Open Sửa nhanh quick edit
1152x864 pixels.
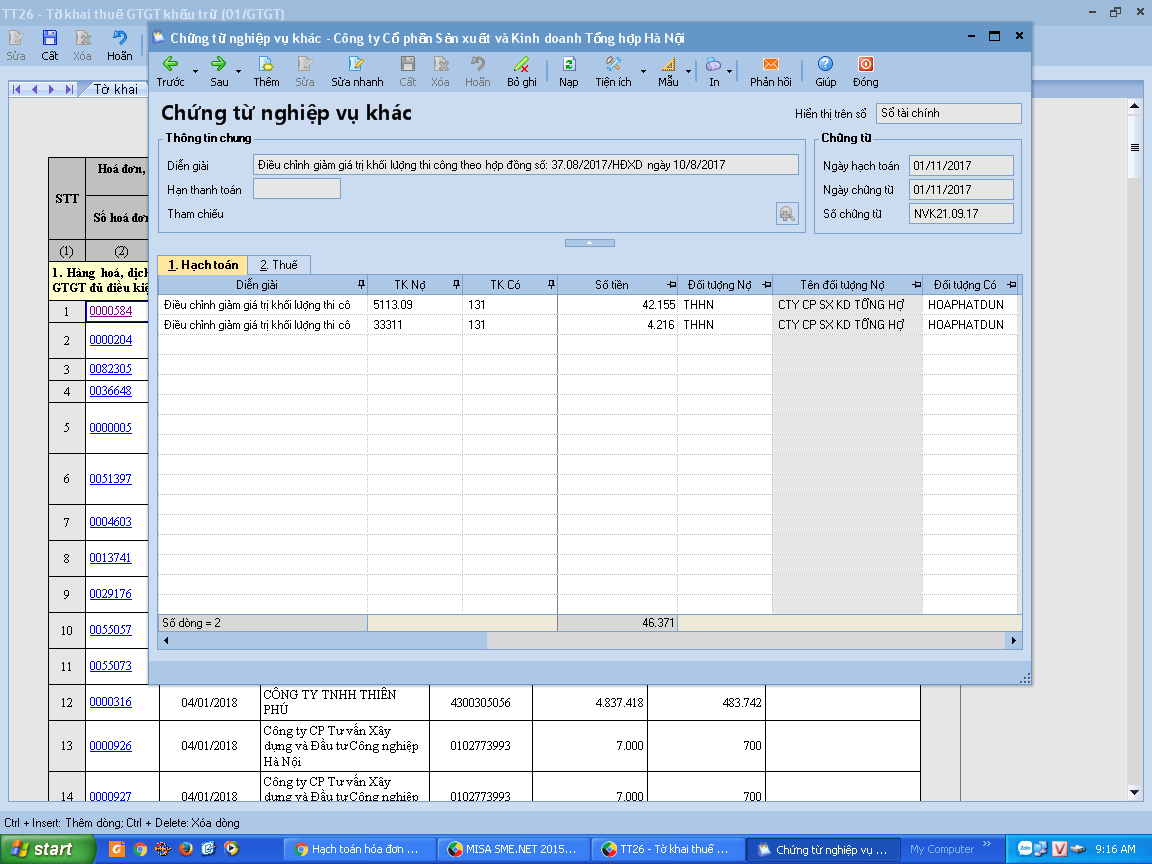pyautogui.click(x=357, y=71)
